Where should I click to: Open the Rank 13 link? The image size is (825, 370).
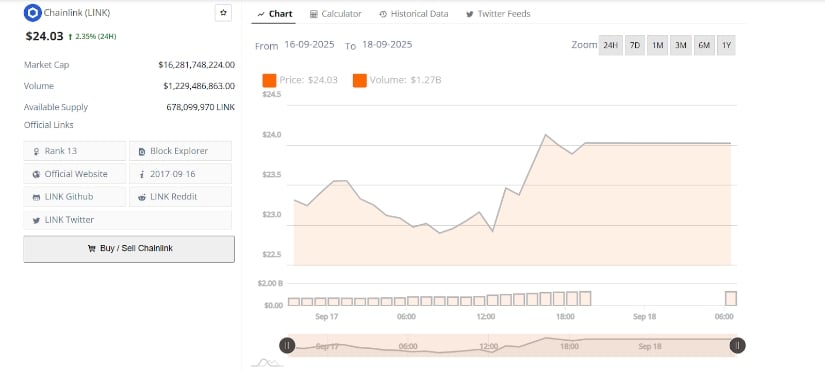pos(75,151)
